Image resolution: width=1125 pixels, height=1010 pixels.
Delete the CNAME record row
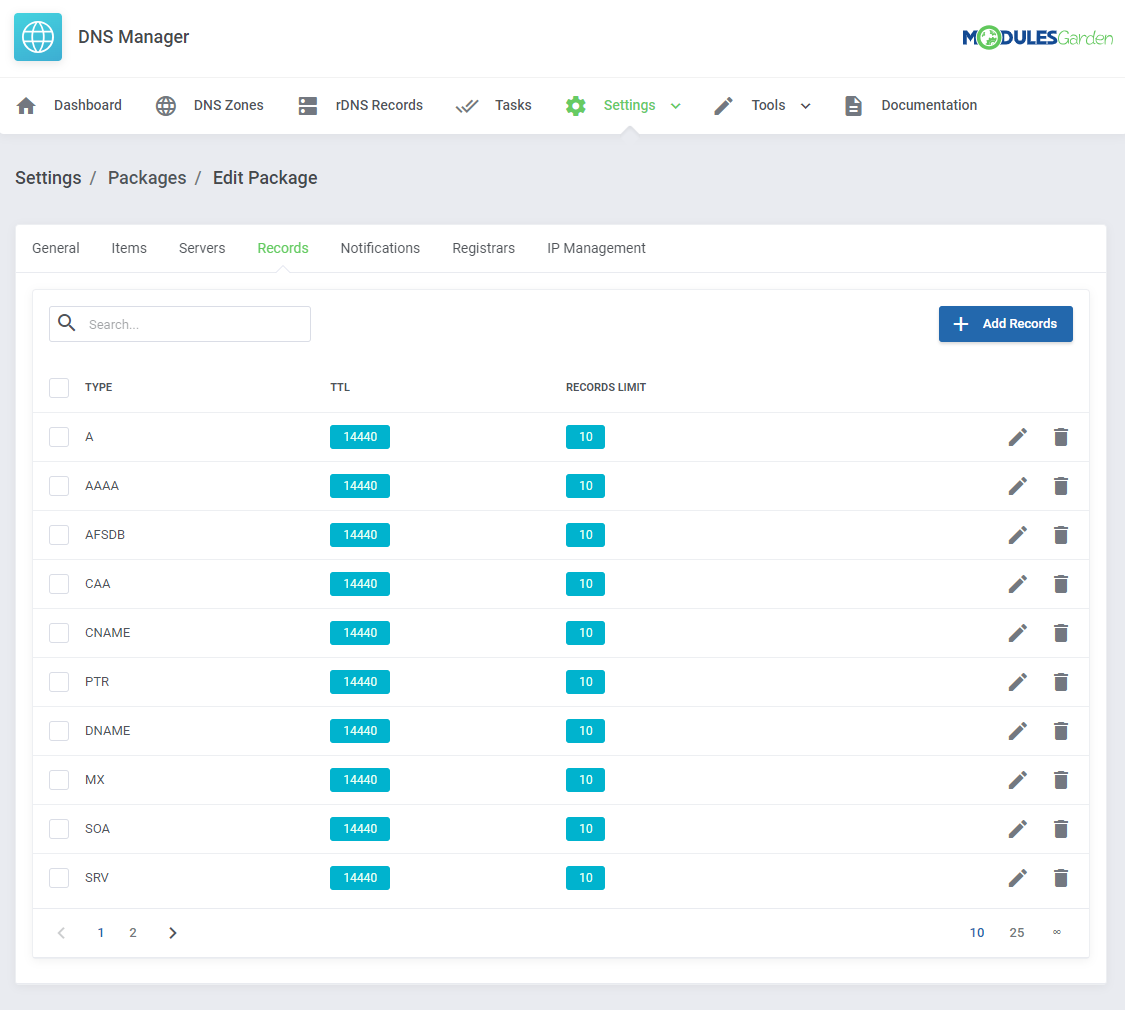[1060, 633]
